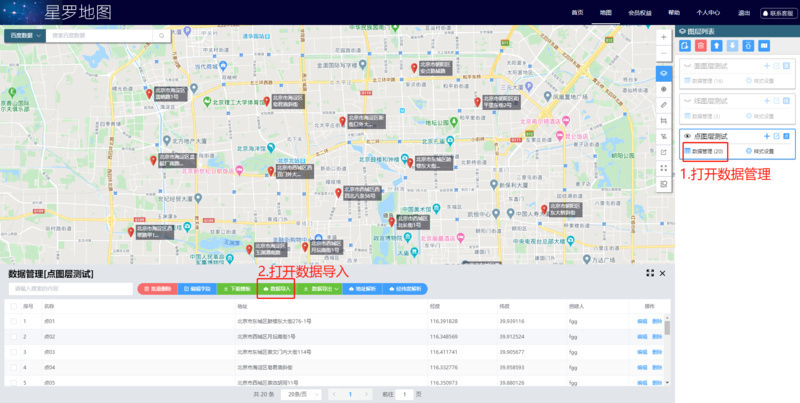
Task: Click 编辑 link in row 点01
Action: (x=642, y=321)
